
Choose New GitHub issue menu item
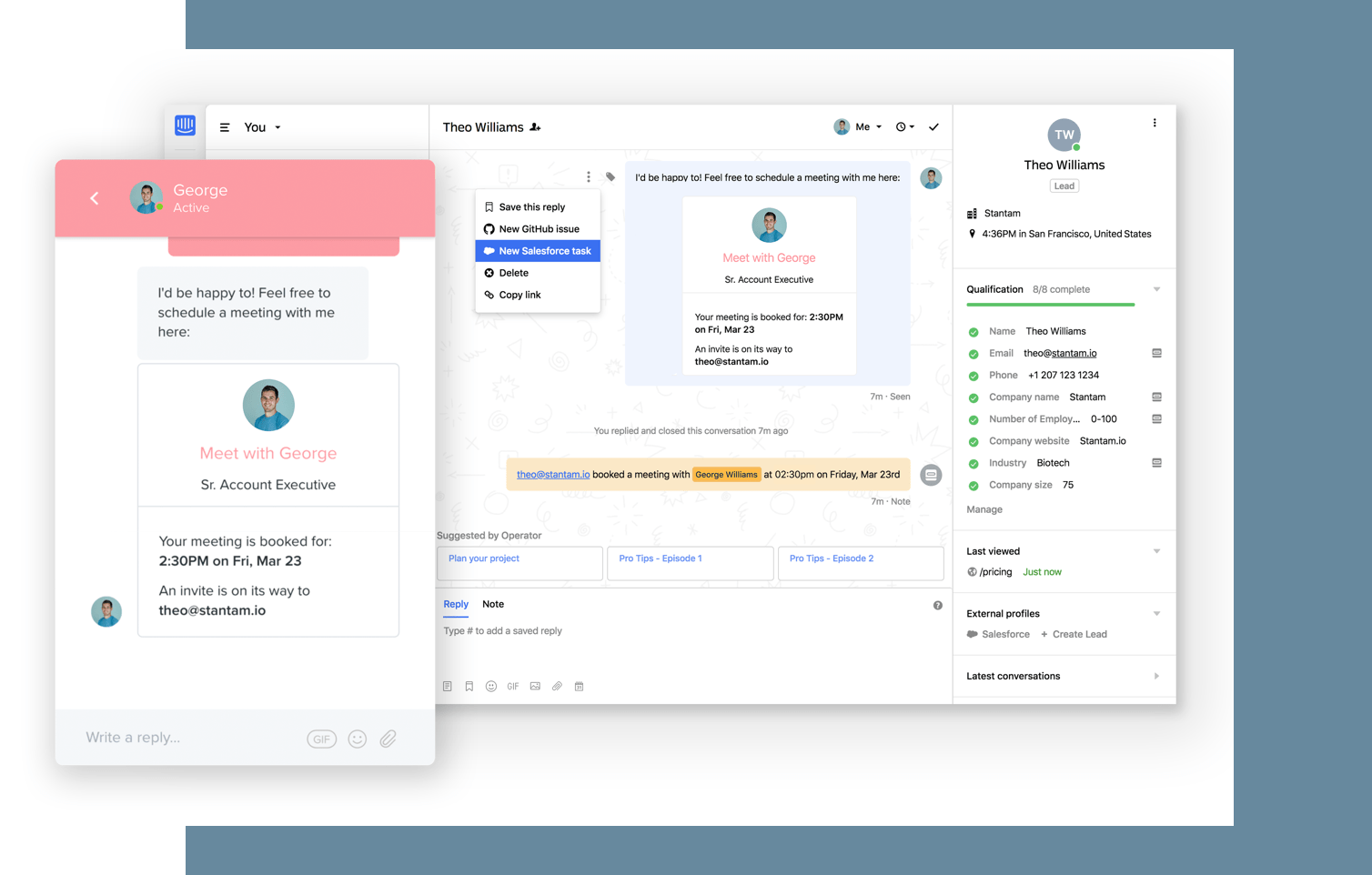point(539,229)
